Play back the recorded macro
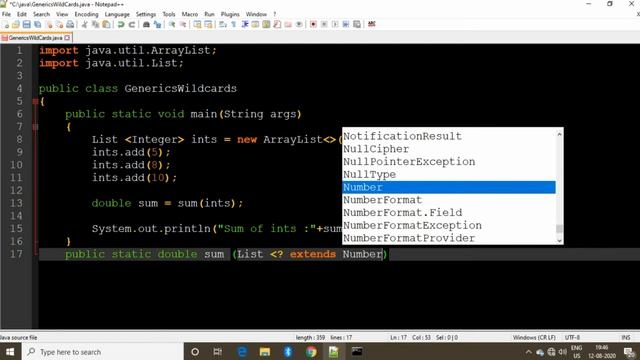Image resolution: width=640 pixels, height=360 pixels. (335, 24)
